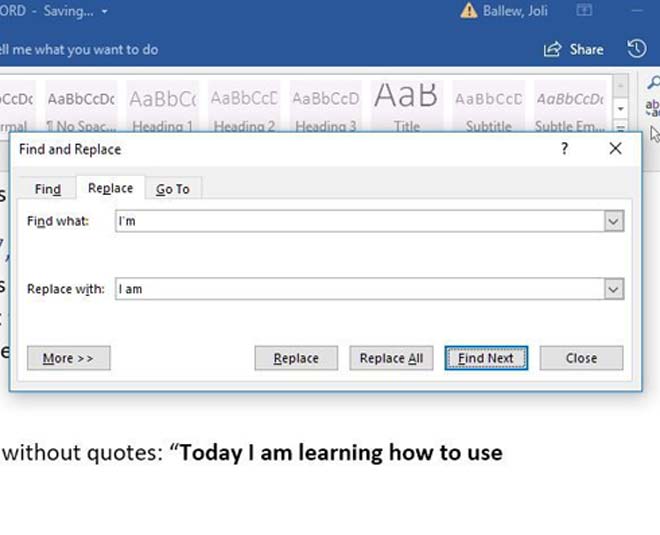Screen dimensions: 660x535
Task: Expand the Styles gallery more arrow
Action: [620, 127]
